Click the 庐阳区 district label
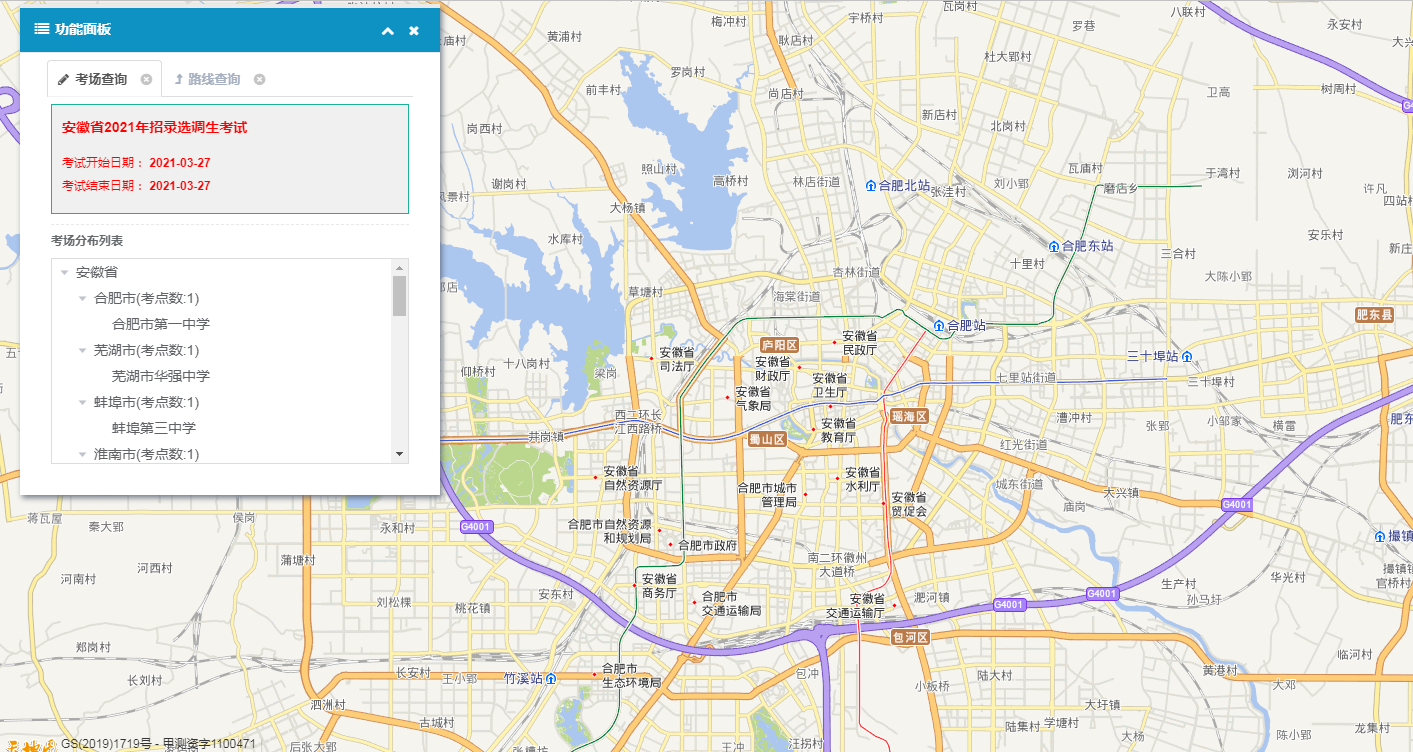Viewport: 1413px width, 752px height. [779, 345]
